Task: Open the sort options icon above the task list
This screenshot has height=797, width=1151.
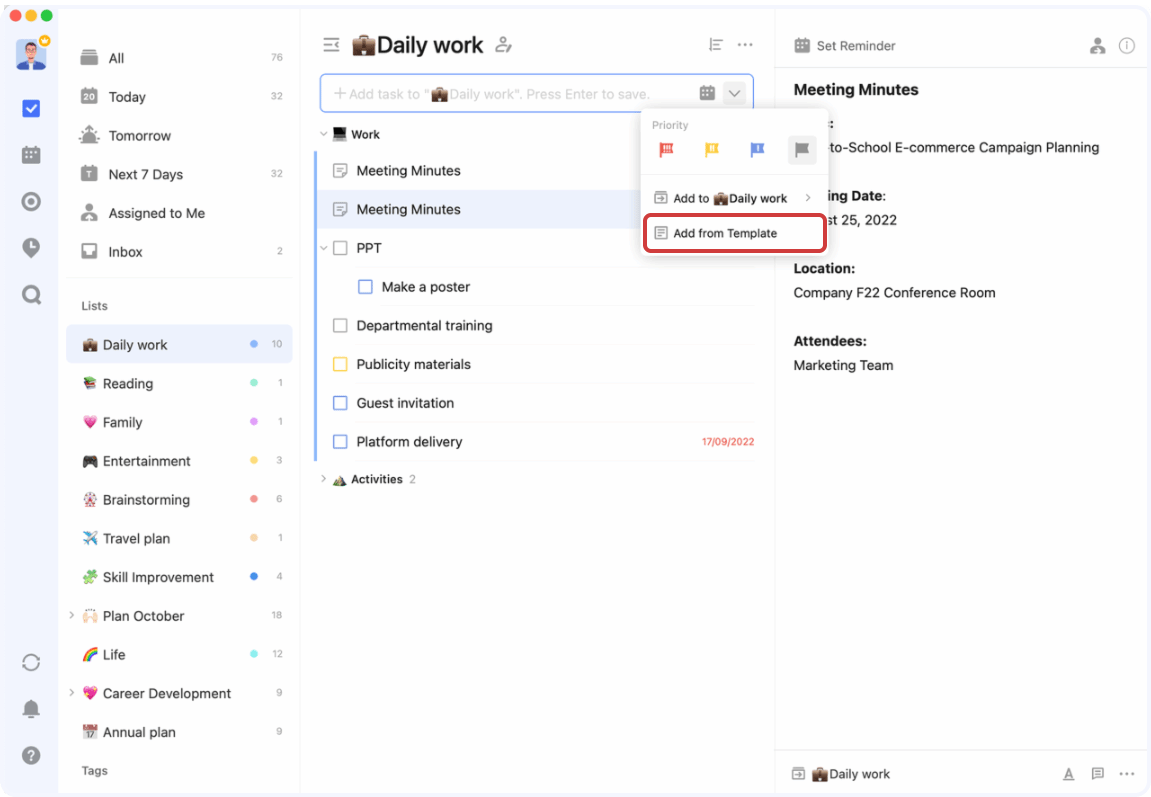Action: [x=716, y=45]
